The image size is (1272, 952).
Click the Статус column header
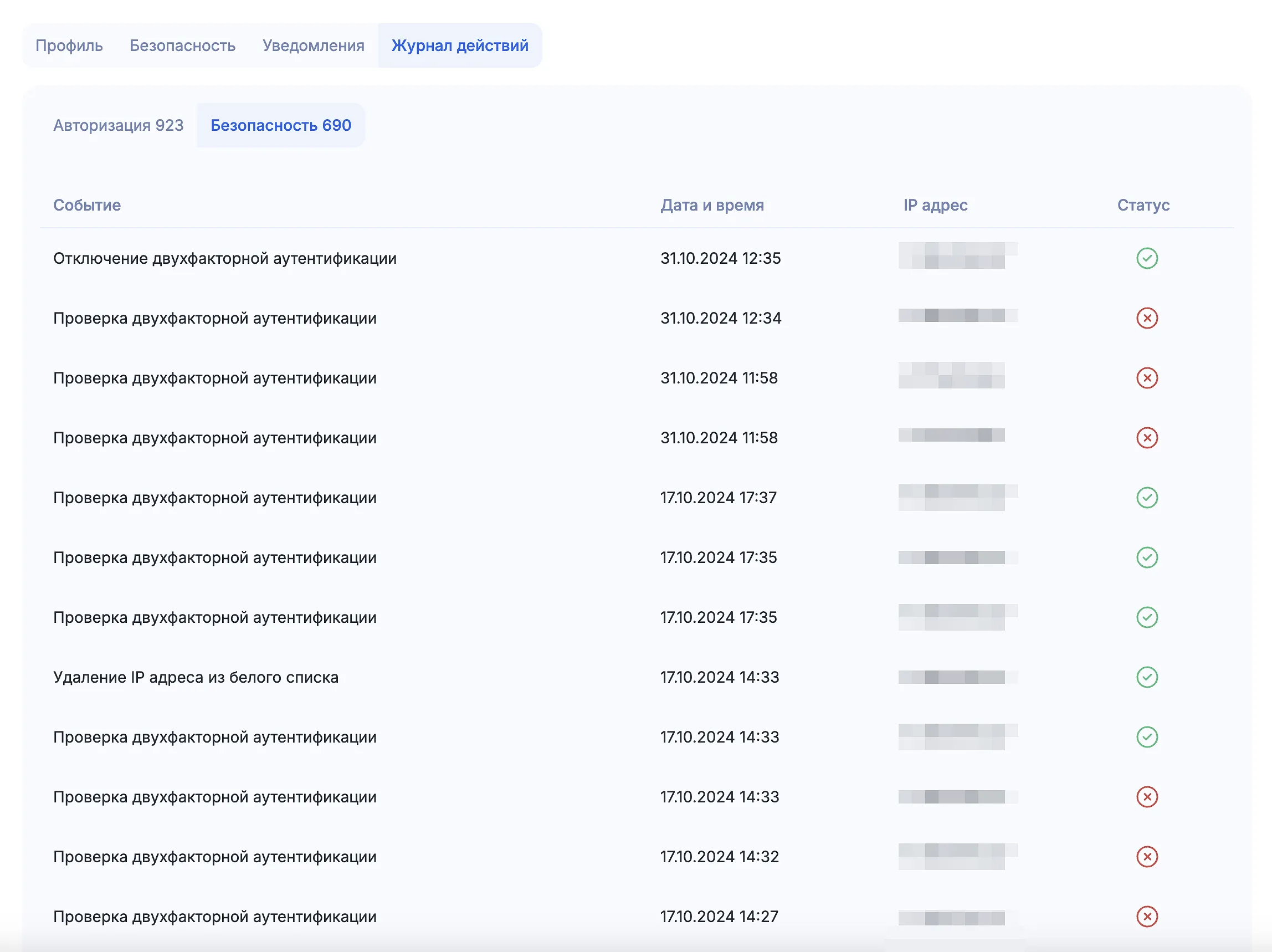[x=1143, y=206]
